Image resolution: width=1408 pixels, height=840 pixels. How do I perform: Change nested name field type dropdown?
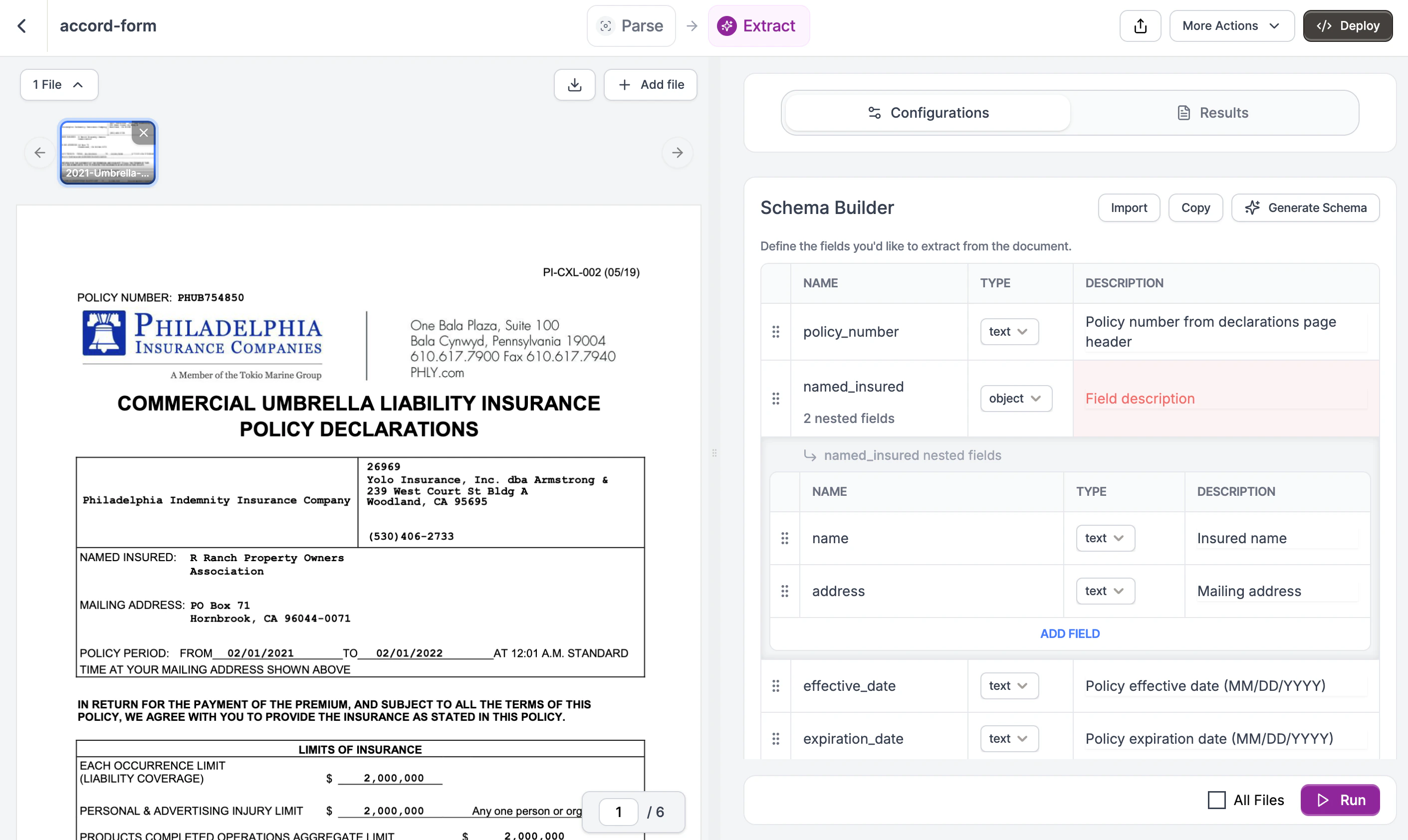point(1105,538)
